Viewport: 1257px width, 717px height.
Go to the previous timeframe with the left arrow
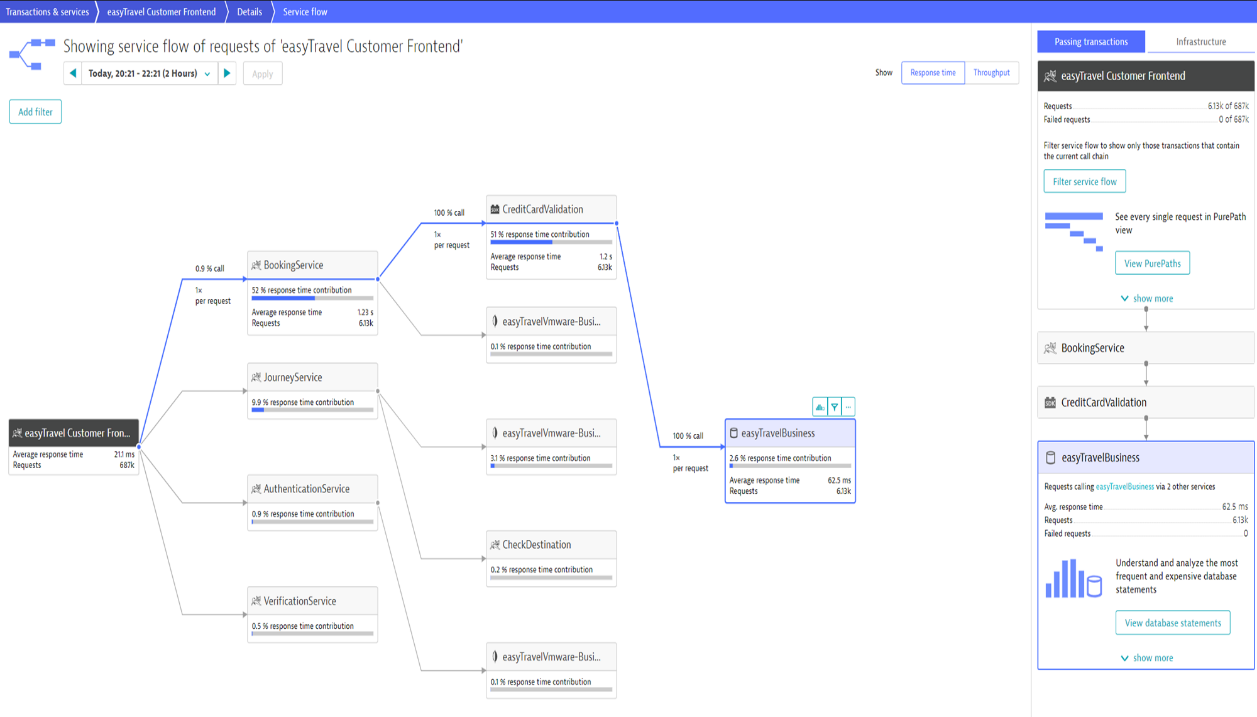73,73
